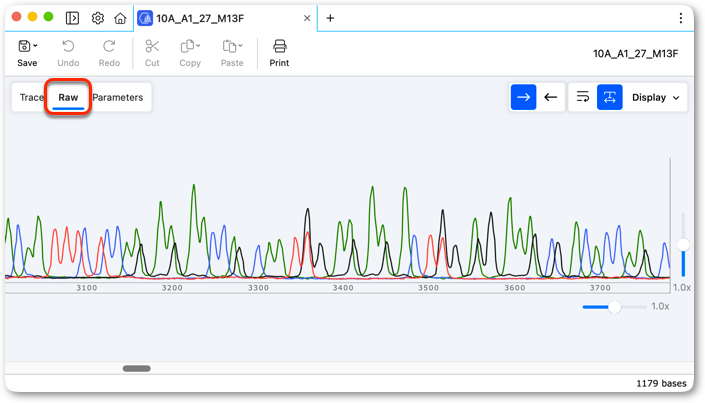Viewport: 705px width, 403px height.
Task: Adjust the vertical zoom slider
Action: pos(683,245)
